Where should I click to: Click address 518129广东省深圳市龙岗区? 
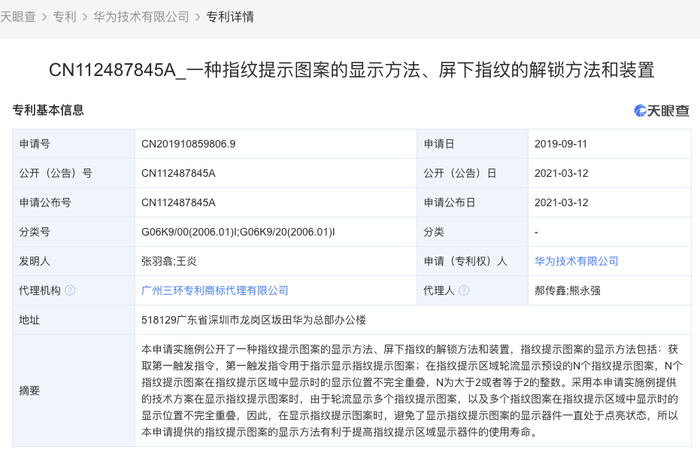(x=254, y=320)
